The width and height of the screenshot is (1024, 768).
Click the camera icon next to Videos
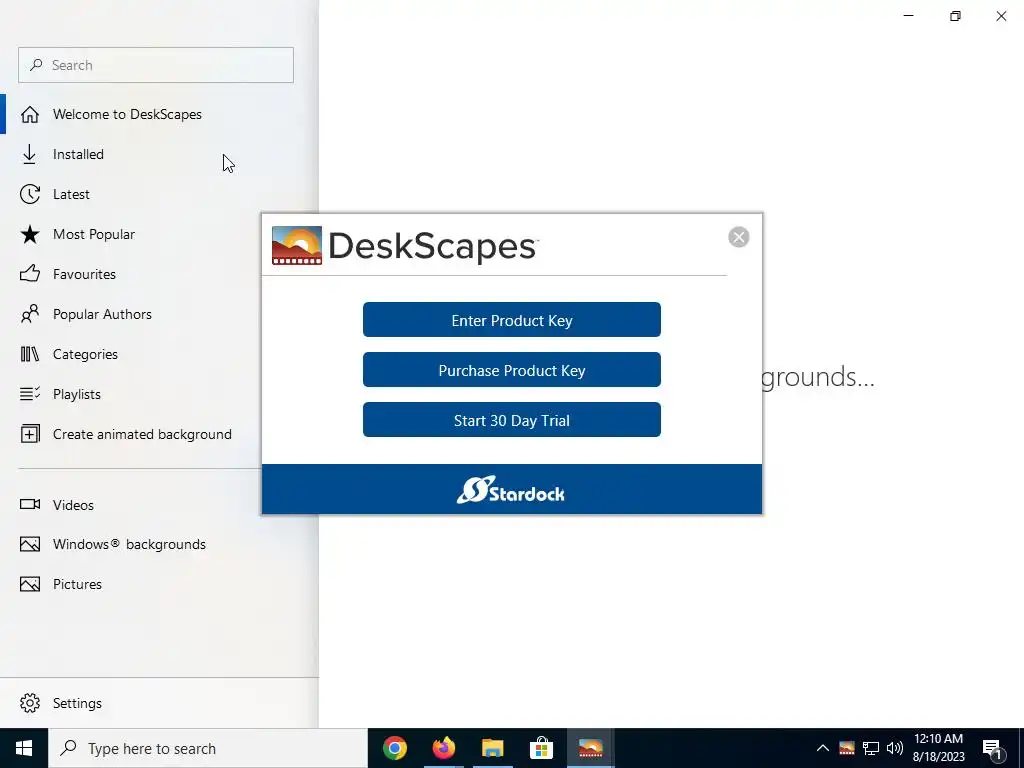tap(29, 504)
